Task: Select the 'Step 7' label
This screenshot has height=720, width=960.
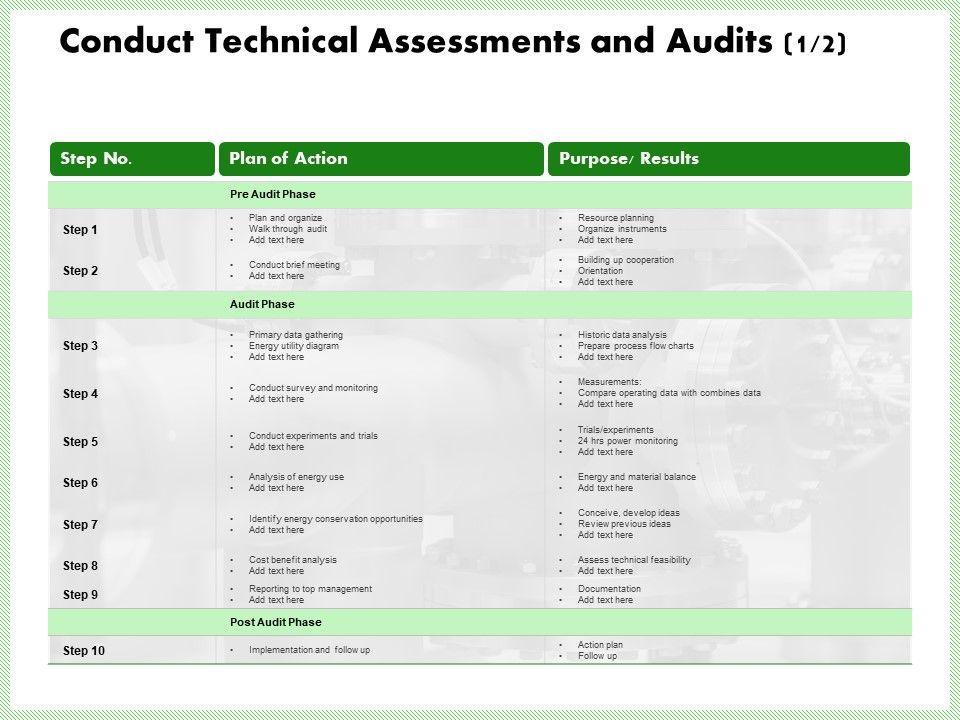Action: (80, 525)
